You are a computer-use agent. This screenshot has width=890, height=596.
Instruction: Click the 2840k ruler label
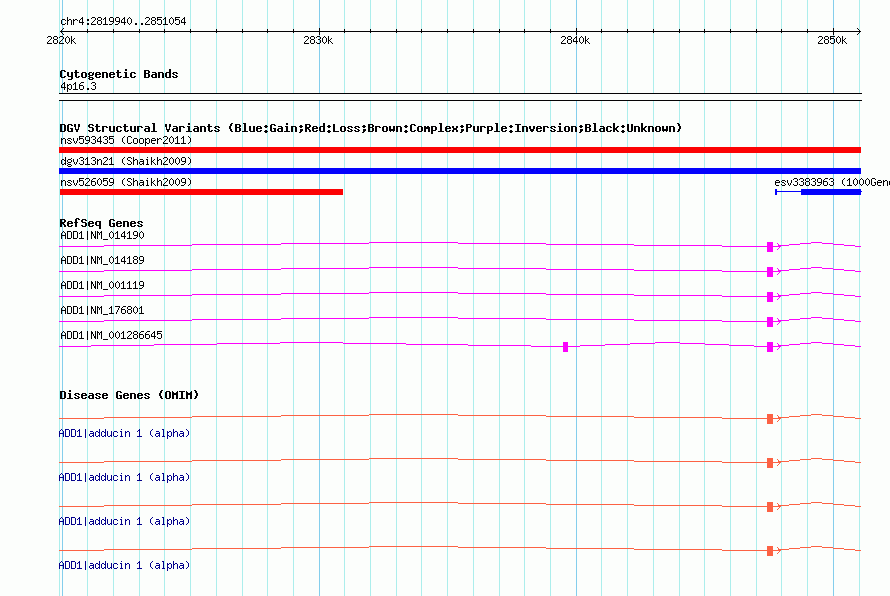[575, 40]
